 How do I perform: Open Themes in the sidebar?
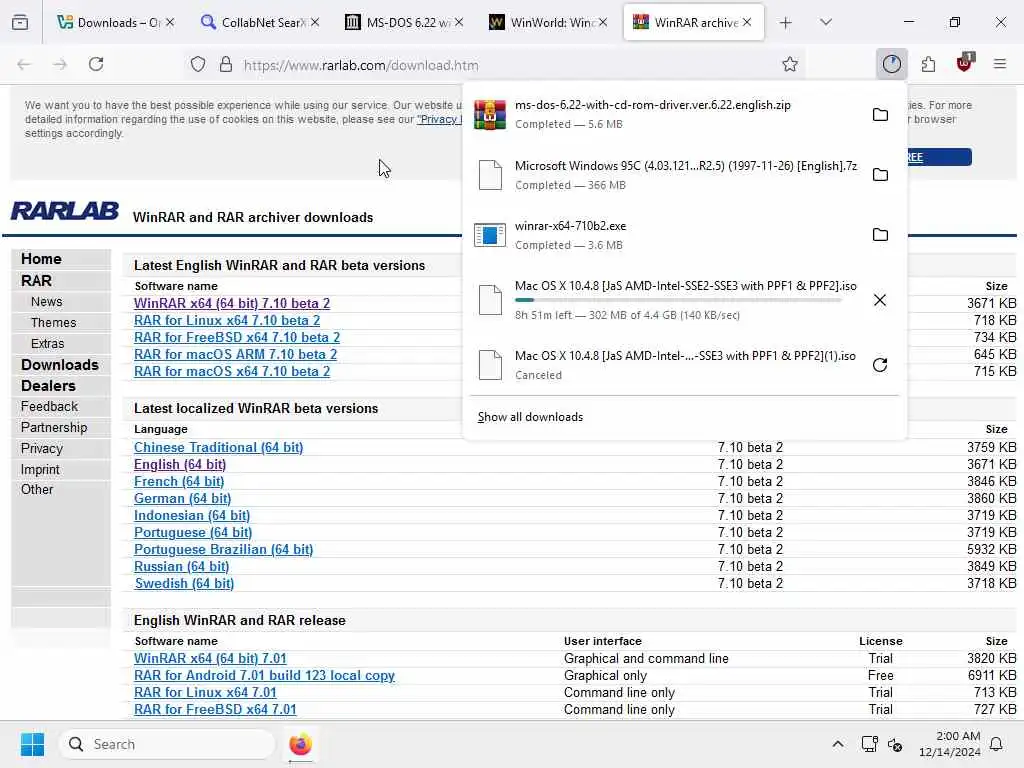(54, 323)
